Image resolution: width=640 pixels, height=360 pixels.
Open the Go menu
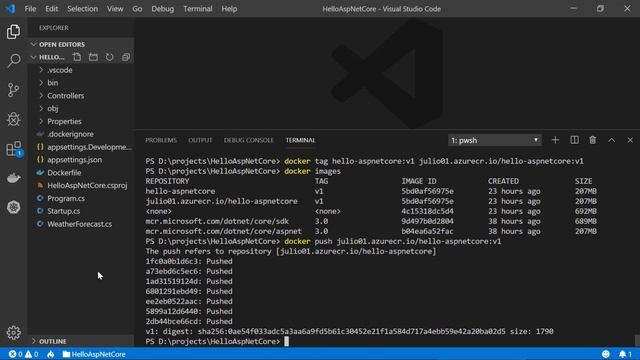[x=137, y=9]
